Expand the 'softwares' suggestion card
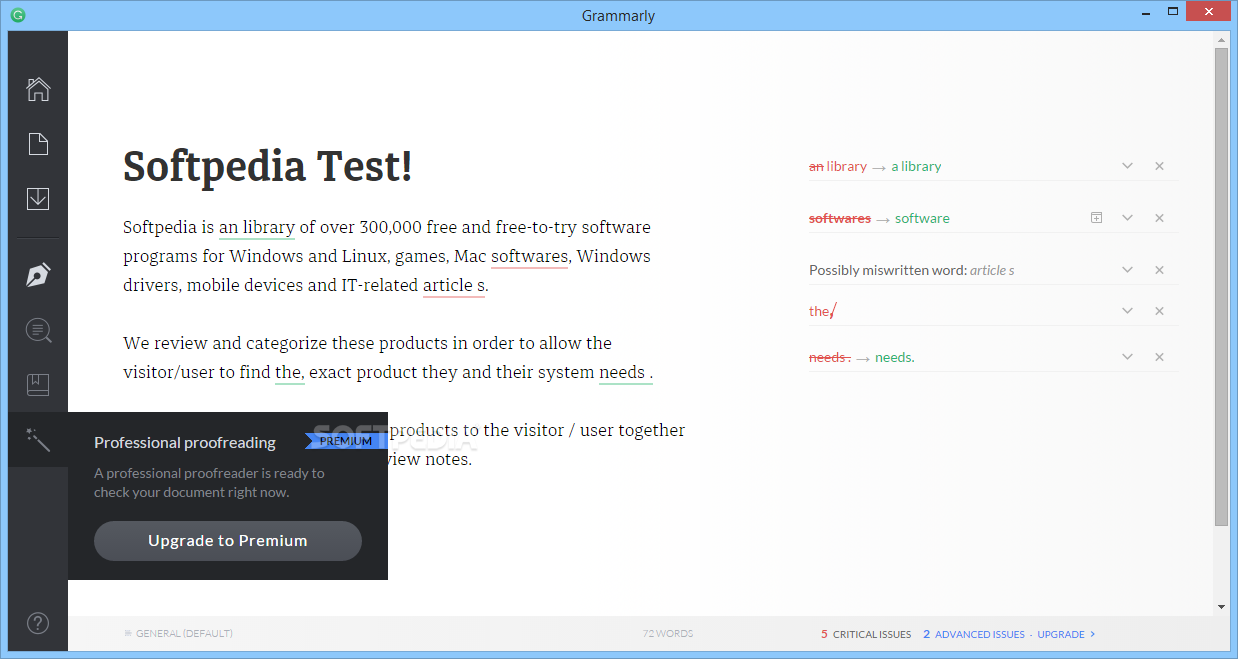This screenshot has height=659, width=1238. (1127, 218)
